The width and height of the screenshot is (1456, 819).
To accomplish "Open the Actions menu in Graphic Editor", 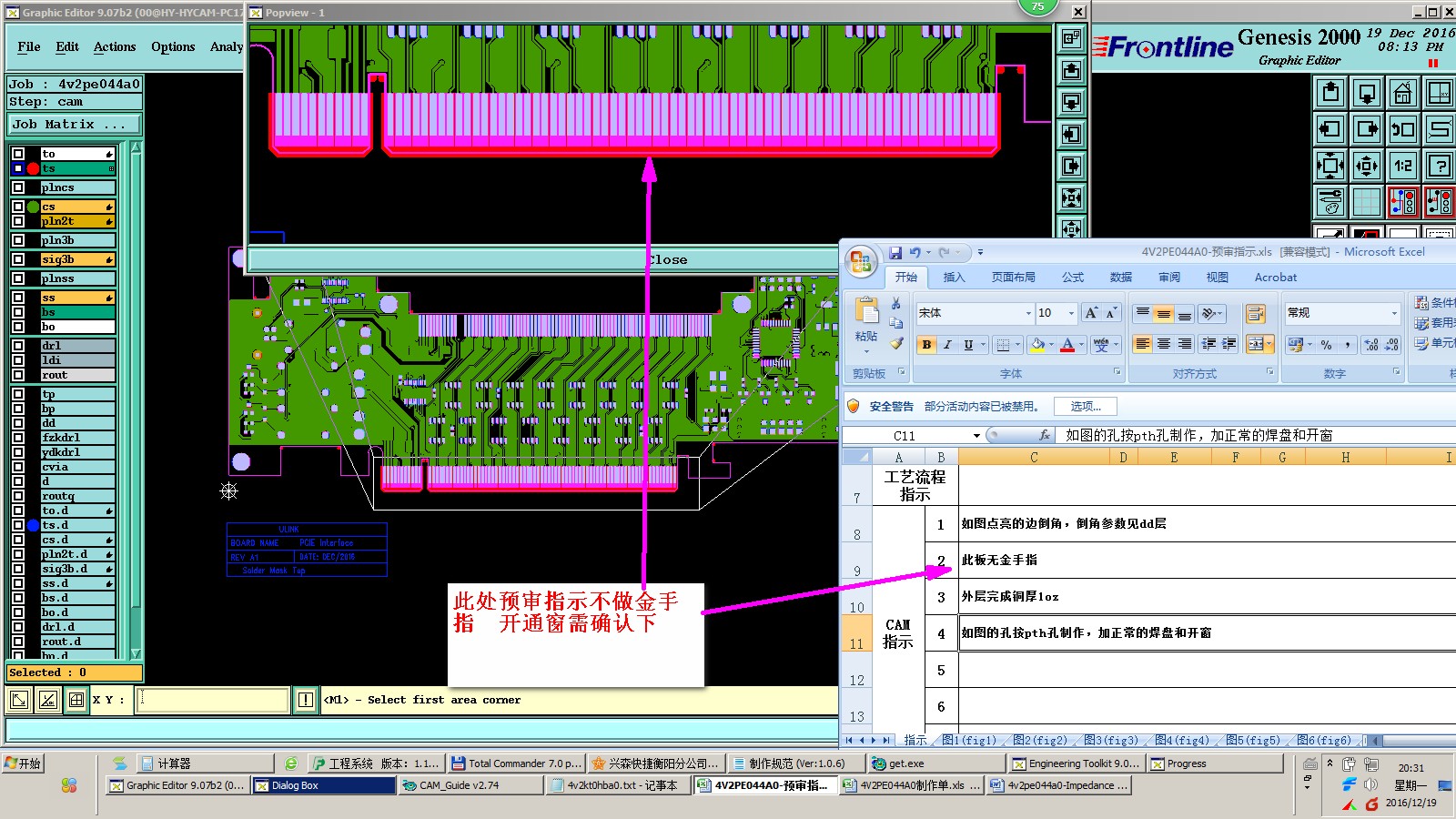I will click(x=115, y=46).
